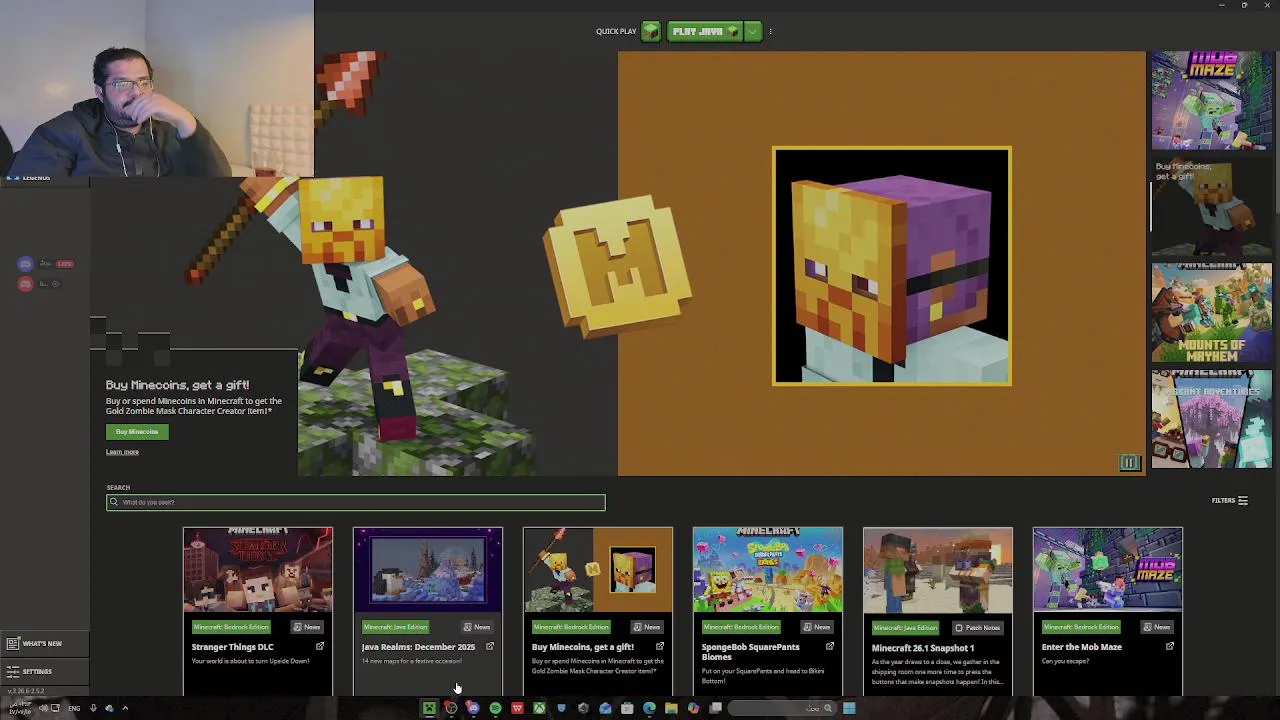Open the SpongeBob SquarePants Biomes card image
The height and width of the screenshot is (720, 1280).
[768, 569]
